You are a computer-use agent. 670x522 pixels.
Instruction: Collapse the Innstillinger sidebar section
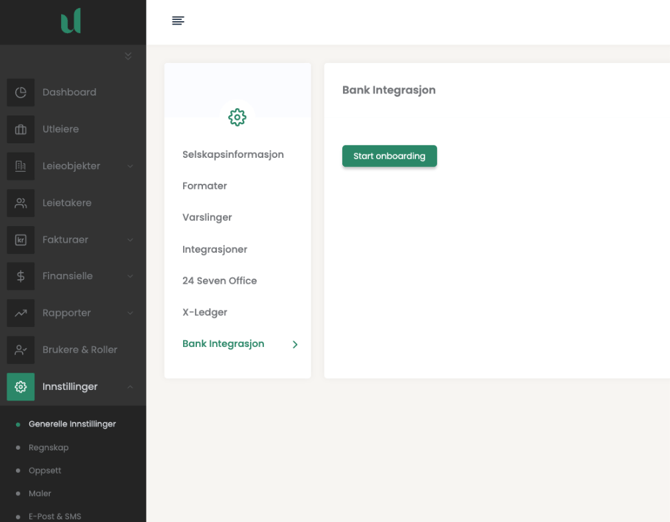(131, 387)
